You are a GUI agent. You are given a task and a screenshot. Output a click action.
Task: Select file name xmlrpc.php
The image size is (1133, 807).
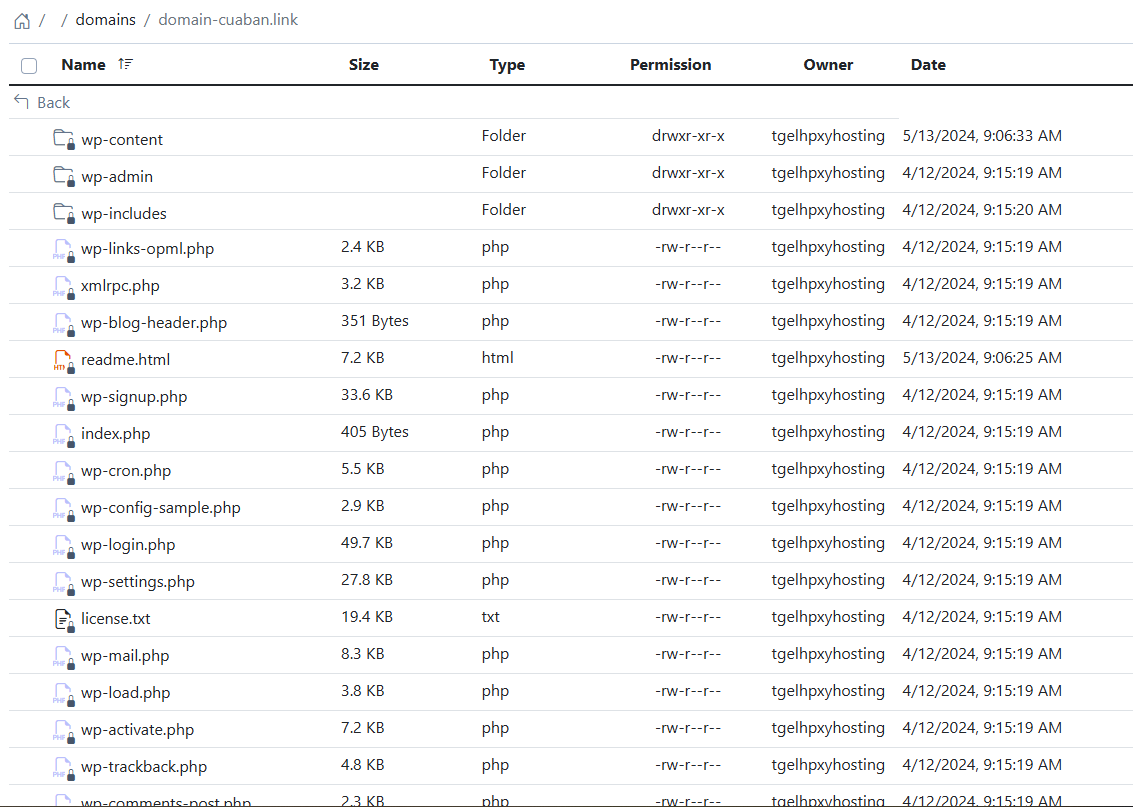click(120, 285)
